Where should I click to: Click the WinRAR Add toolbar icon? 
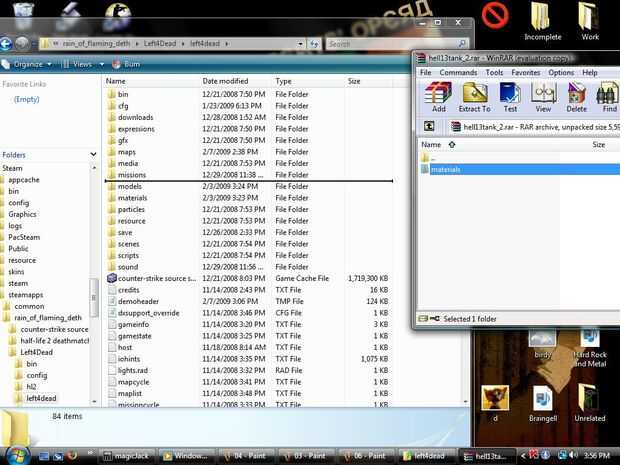439,97
